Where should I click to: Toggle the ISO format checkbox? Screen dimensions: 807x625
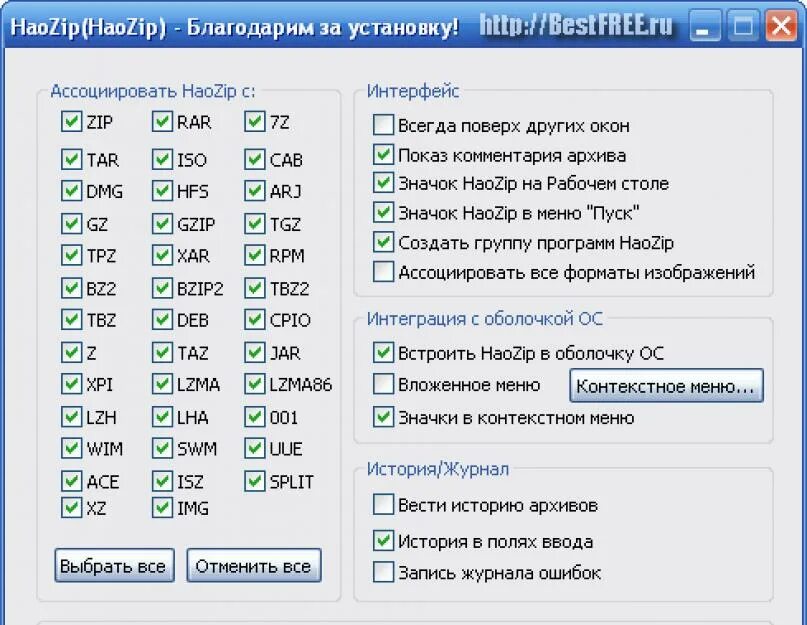click(x=162, y=160)
